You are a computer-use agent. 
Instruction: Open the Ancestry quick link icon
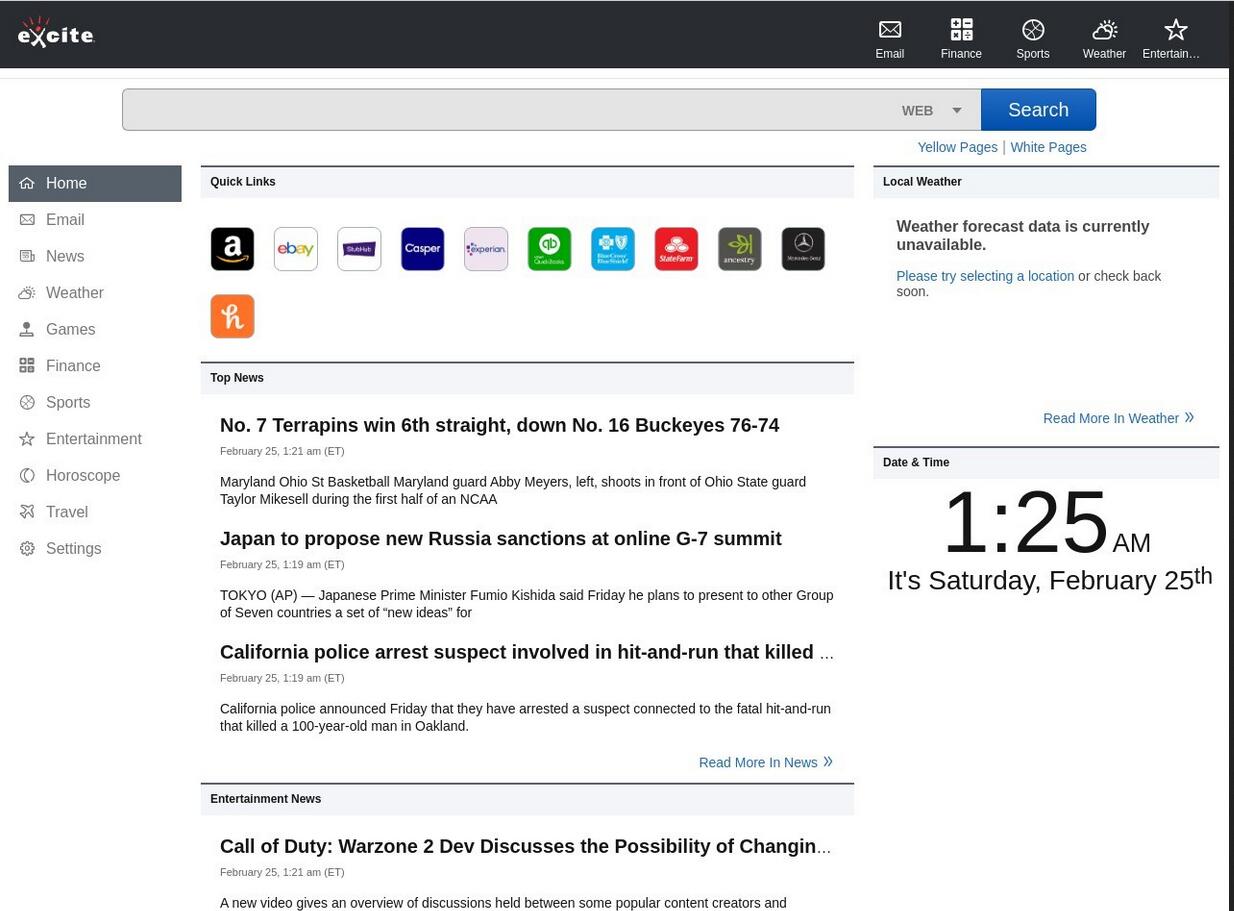[x=739, y=249]
